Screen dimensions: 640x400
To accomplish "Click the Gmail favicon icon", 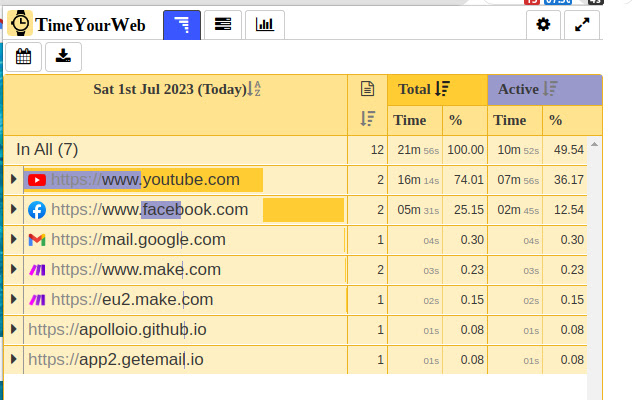I will [x=37, y=240].
